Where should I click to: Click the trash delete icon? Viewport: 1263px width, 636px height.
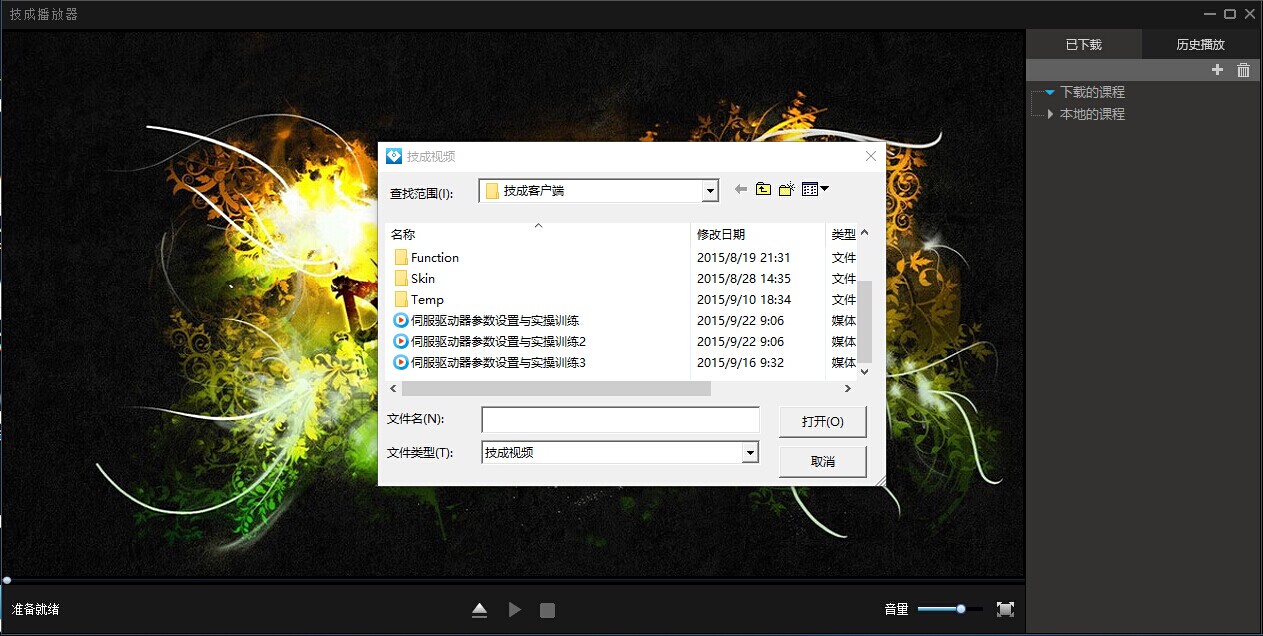point(1243,70)
